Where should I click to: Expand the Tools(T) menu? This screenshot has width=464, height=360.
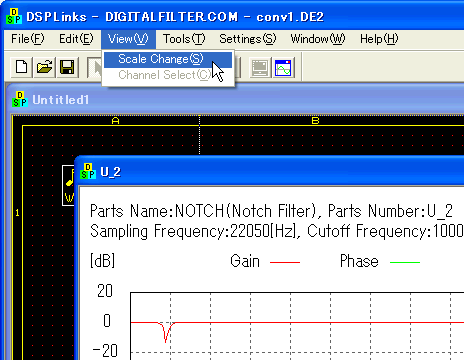184,39
